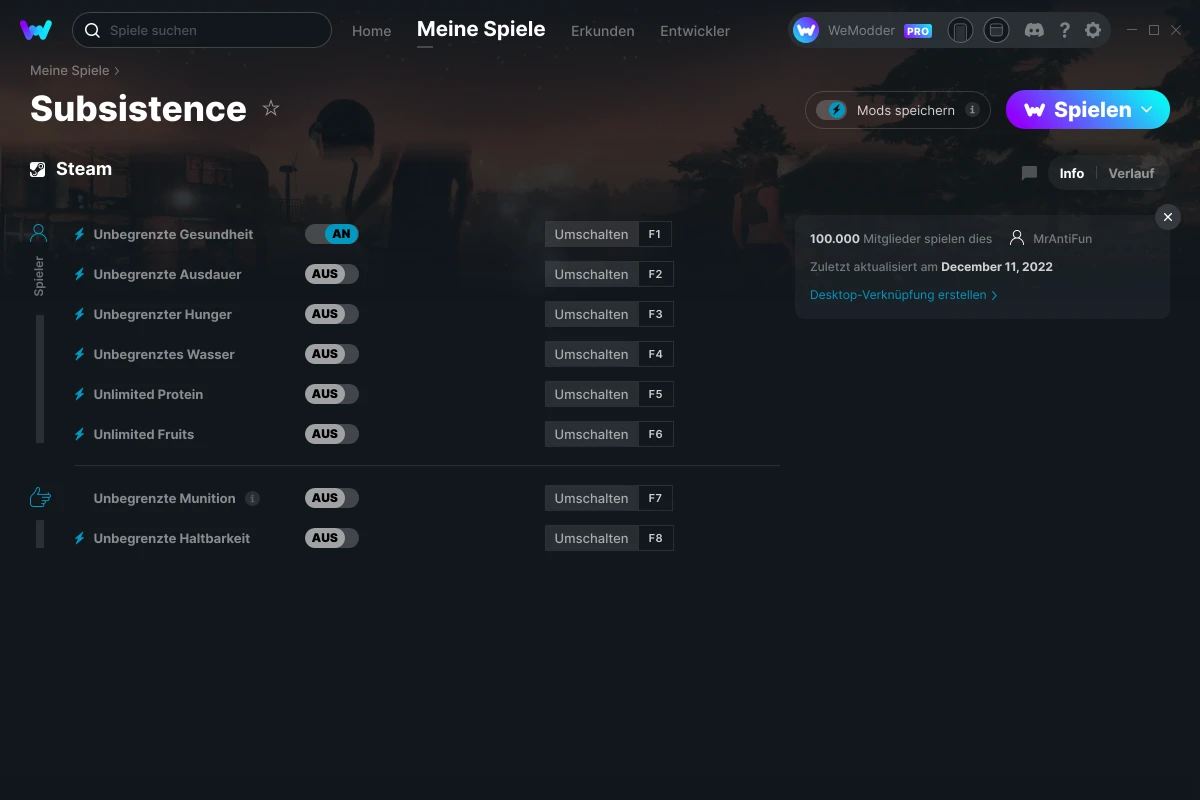Click the Spiele suchen search field

[210, 30]
